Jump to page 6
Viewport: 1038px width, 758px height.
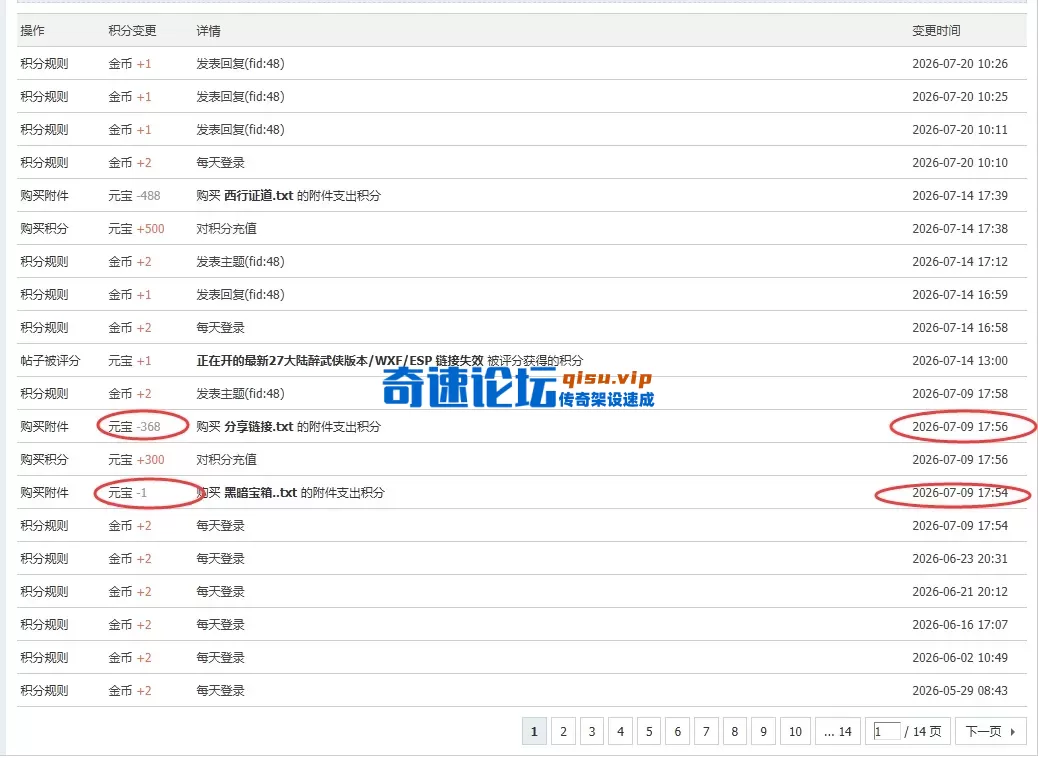(x=677, y=732)
